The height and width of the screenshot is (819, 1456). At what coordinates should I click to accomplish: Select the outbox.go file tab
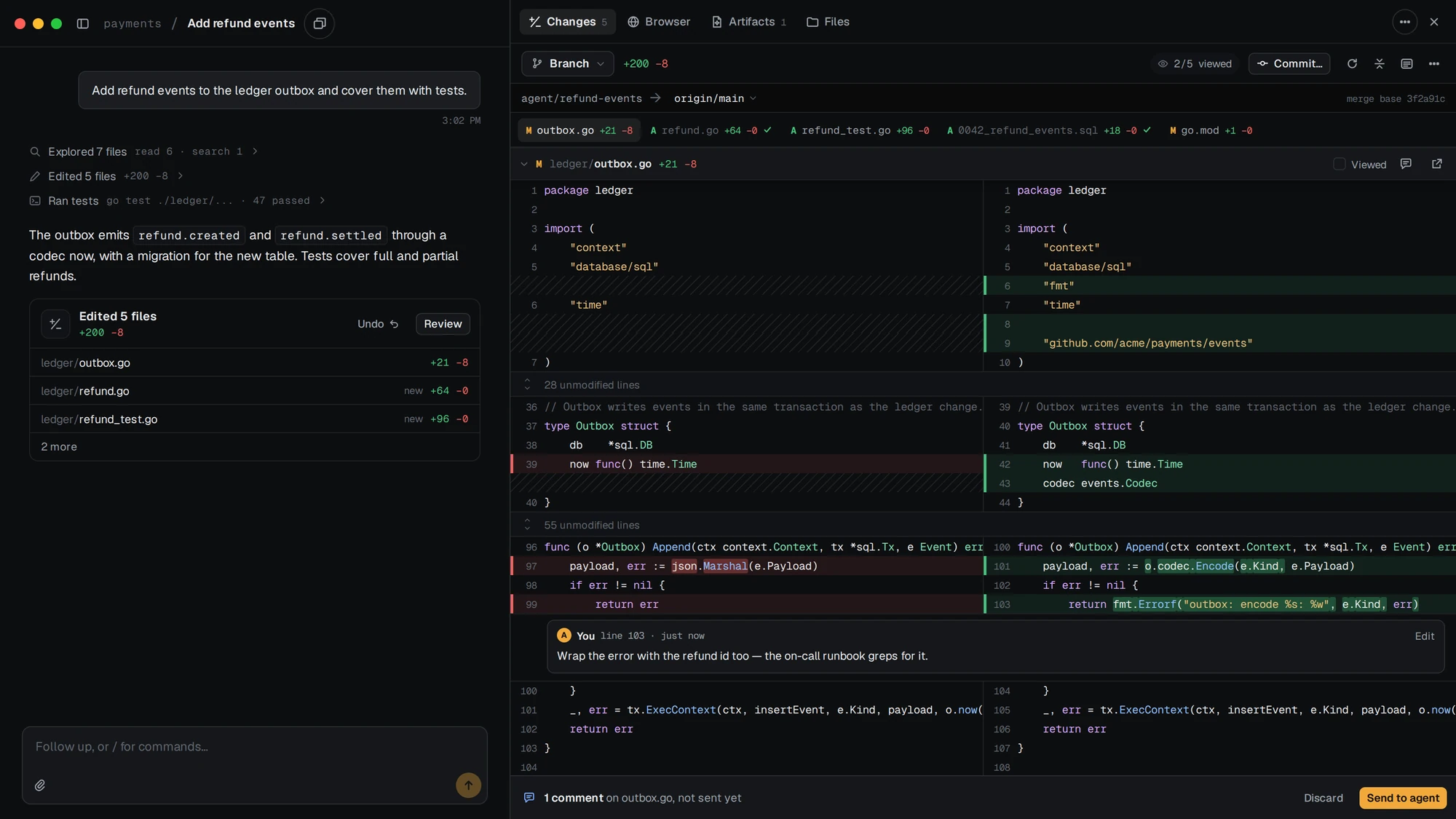click(579, 130)
